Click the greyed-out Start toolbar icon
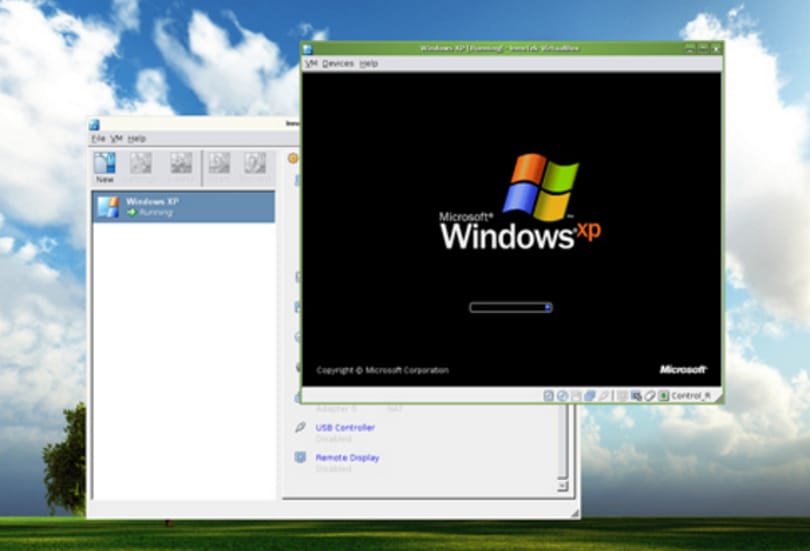 219,163
